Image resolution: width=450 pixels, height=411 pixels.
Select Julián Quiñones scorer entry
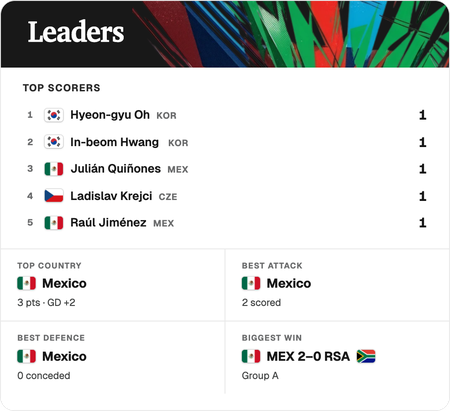(x=225, y=169)
